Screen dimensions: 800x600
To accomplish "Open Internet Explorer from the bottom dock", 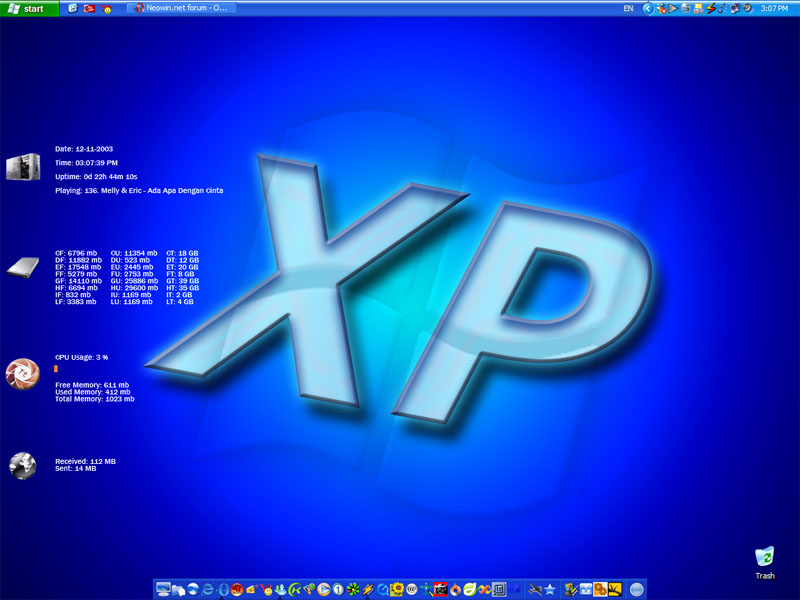I will [209, 590].
